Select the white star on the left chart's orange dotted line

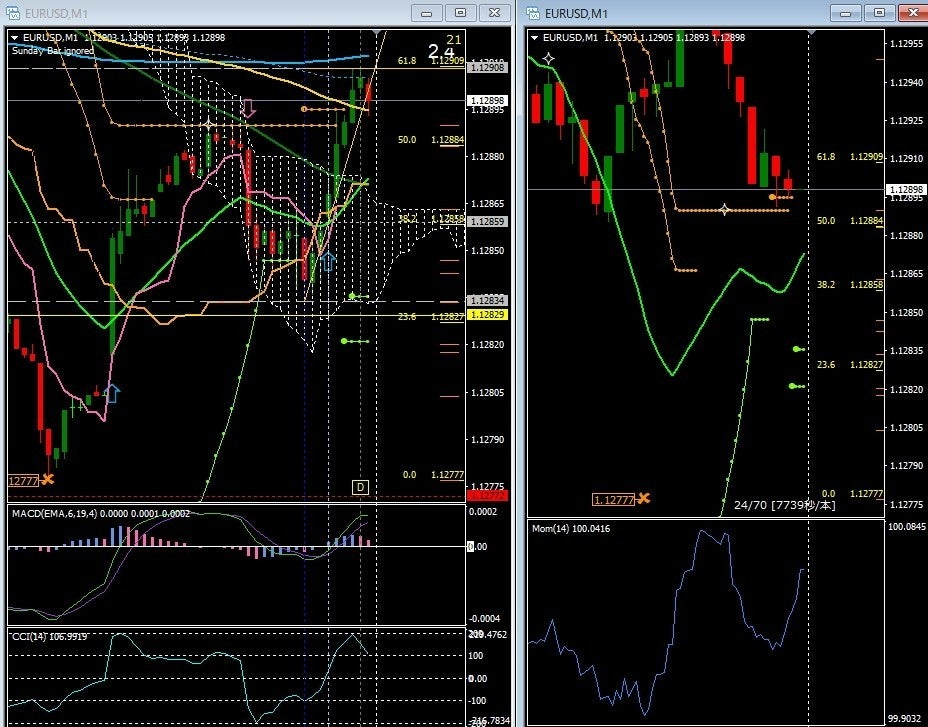tap(208, 125)
